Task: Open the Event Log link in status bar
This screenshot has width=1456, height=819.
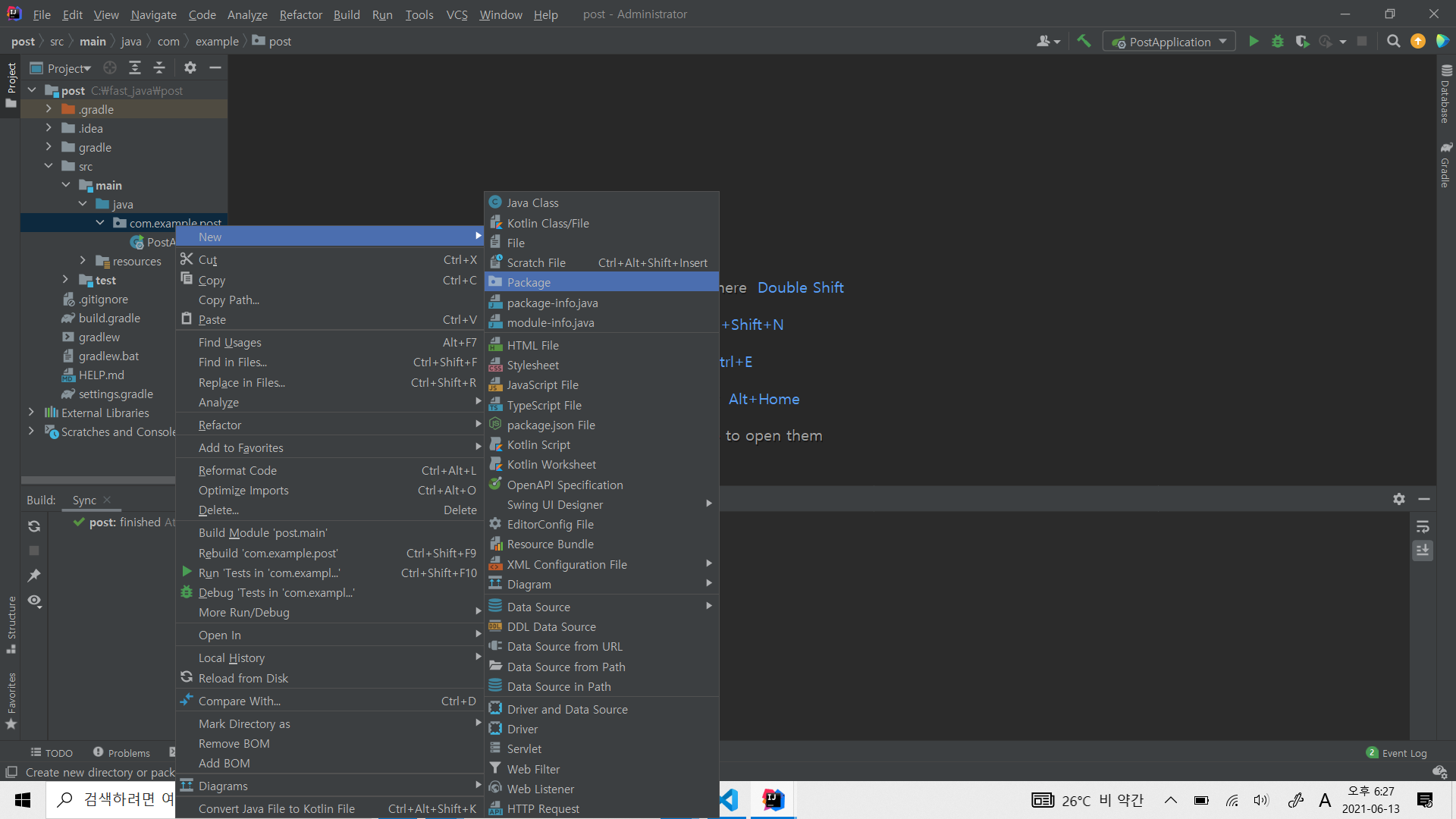Action: coord(1404,753)
